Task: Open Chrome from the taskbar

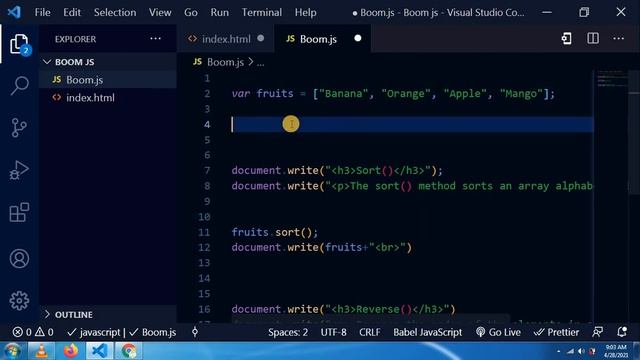Action: 129,351
